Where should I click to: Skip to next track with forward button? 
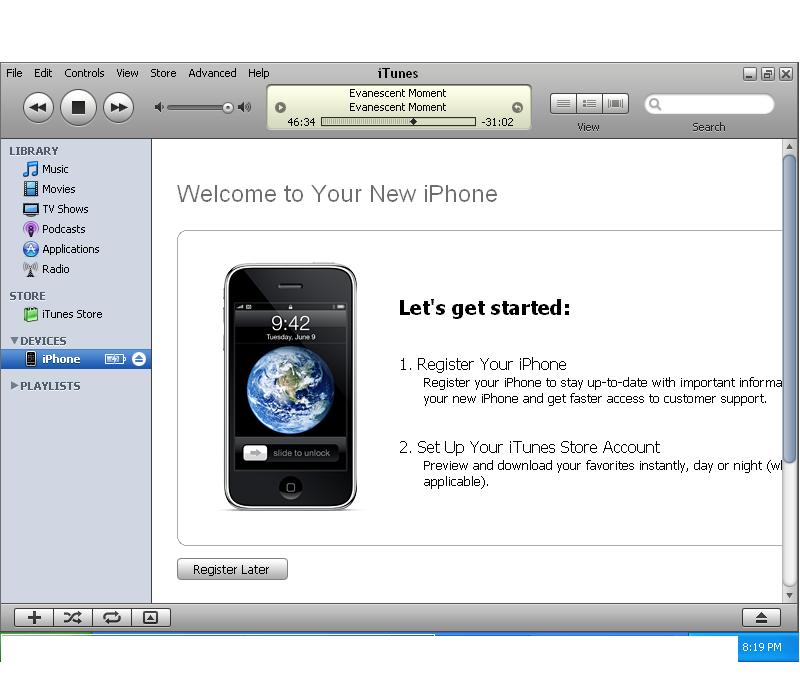(x=118, y=107)
